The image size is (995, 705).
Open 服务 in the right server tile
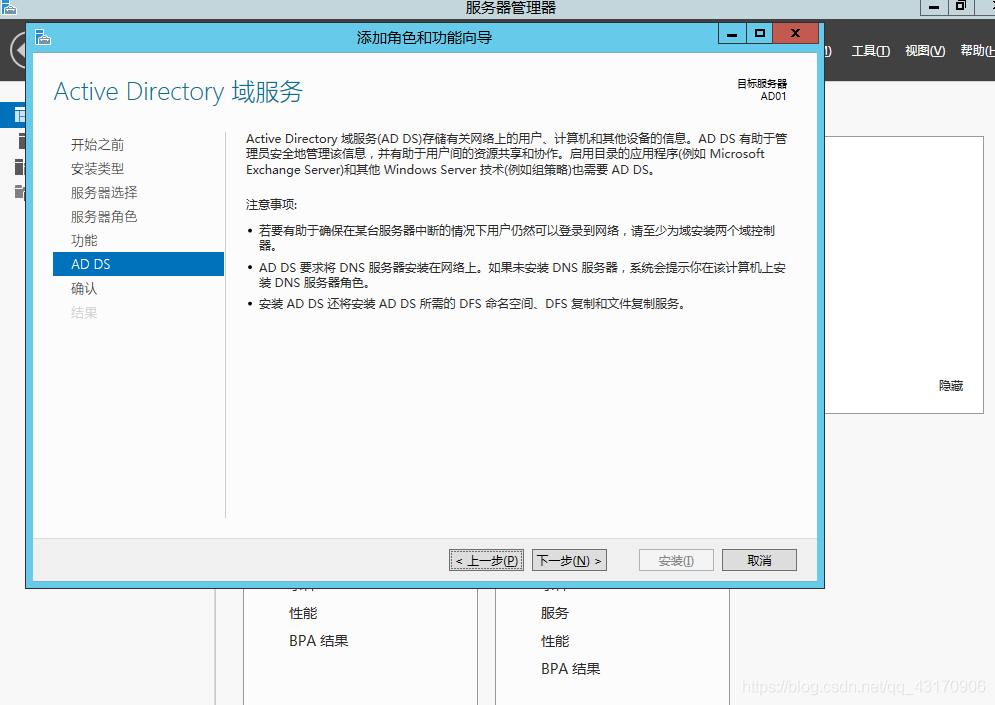point(555,614)
